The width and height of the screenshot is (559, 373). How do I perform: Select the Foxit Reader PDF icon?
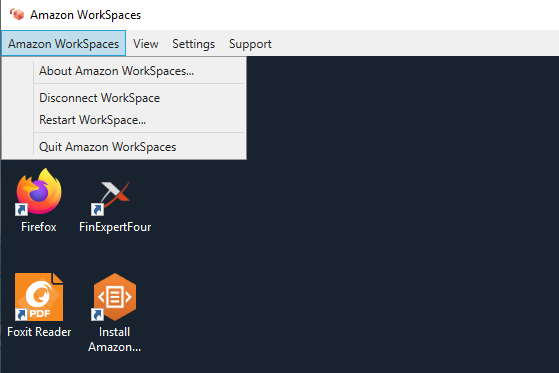39,297
